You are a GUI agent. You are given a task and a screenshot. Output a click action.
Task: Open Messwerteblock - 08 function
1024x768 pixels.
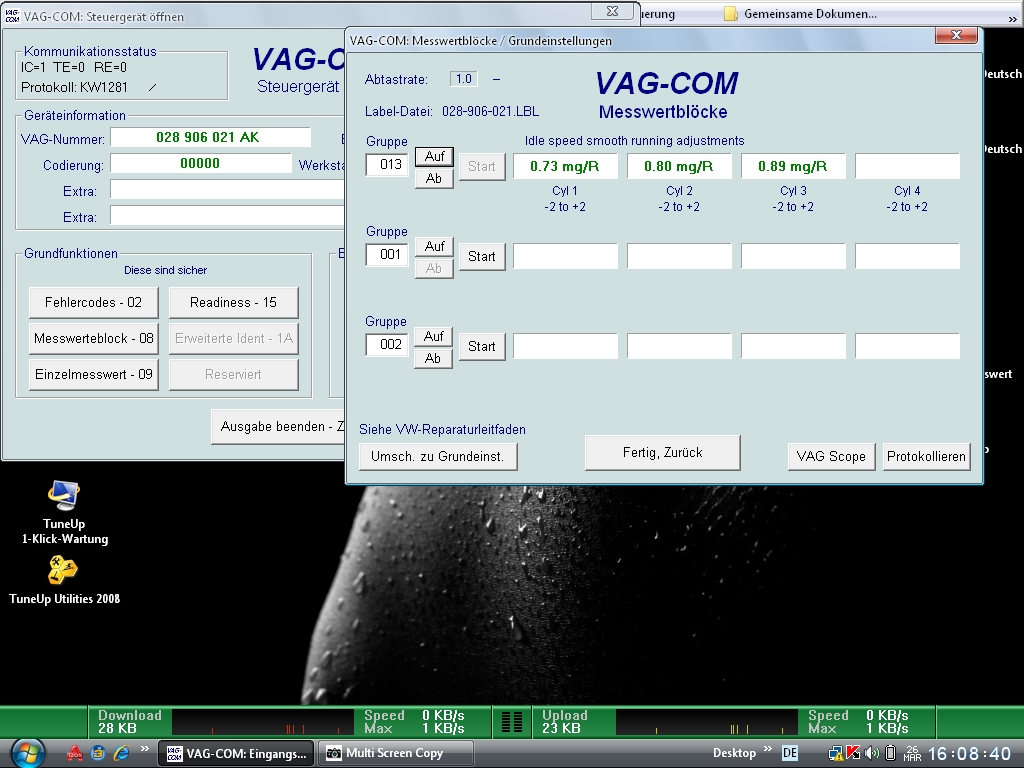(x=93, y=338)
